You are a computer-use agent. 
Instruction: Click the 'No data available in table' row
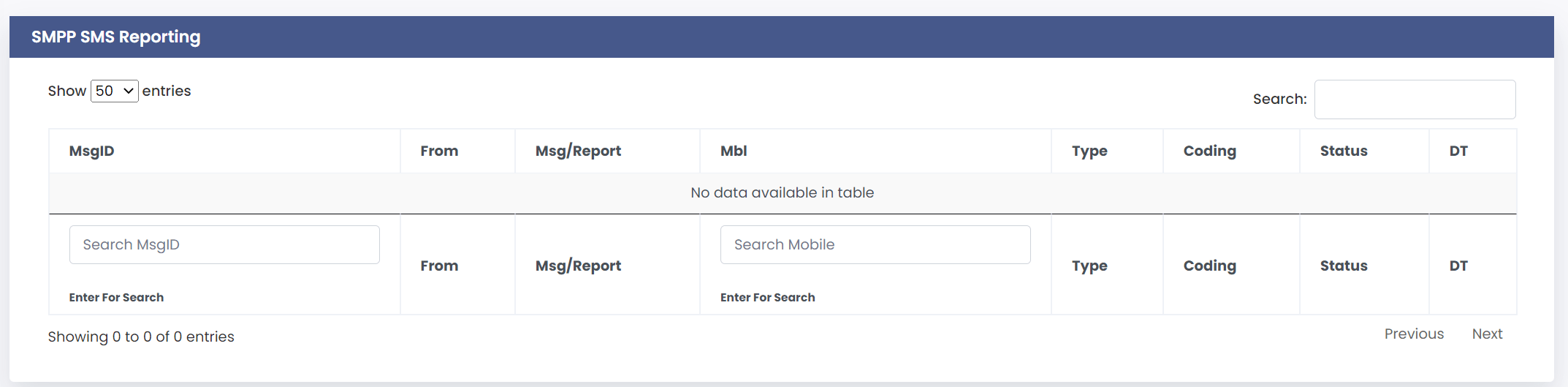783,193
